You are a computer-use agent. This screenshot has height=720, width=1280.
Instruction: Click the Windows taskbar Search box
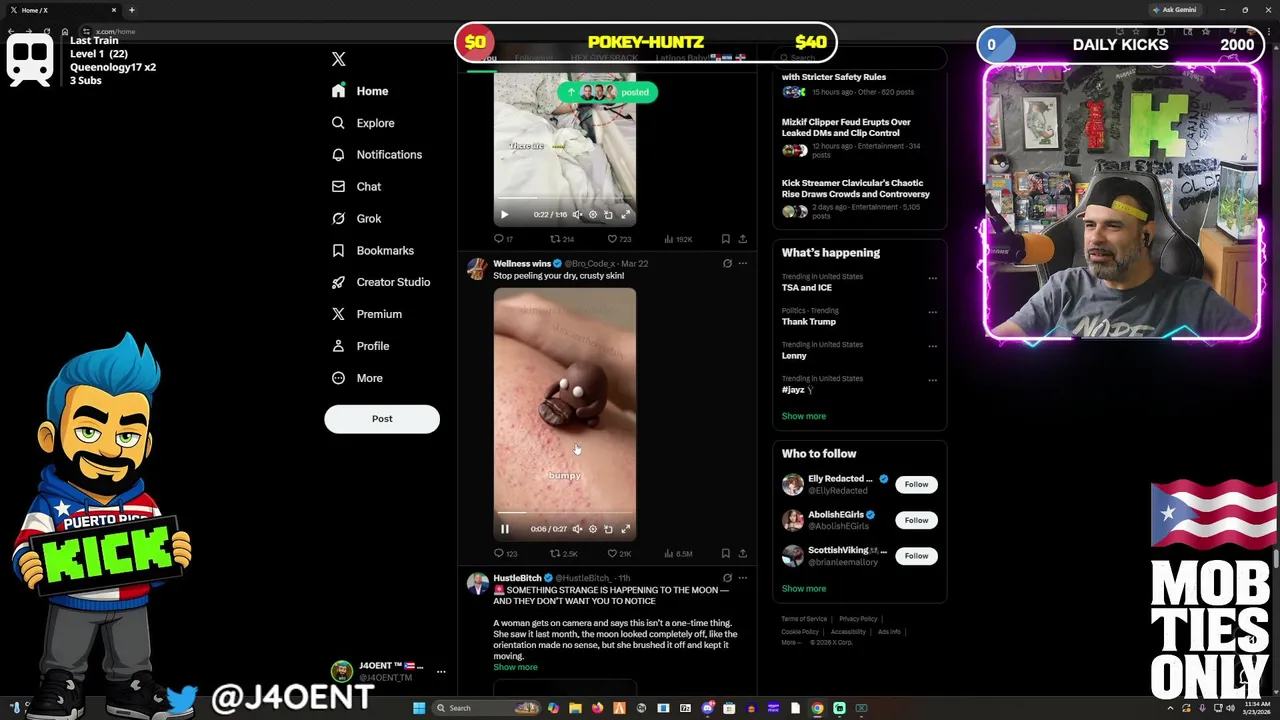486,708
